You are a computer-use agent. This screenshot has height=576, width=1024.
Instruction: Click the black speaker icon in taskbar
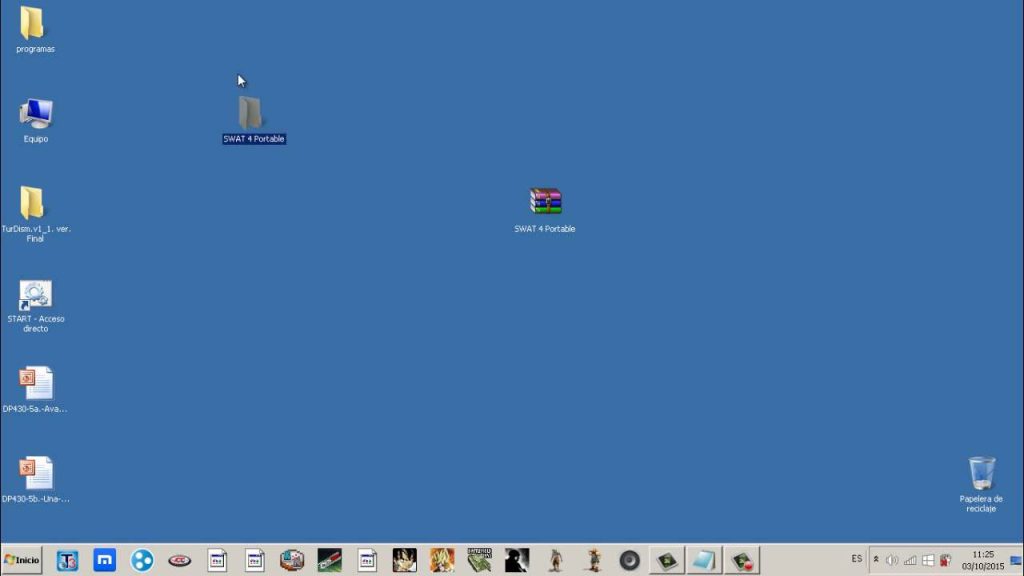coord(629,560)
